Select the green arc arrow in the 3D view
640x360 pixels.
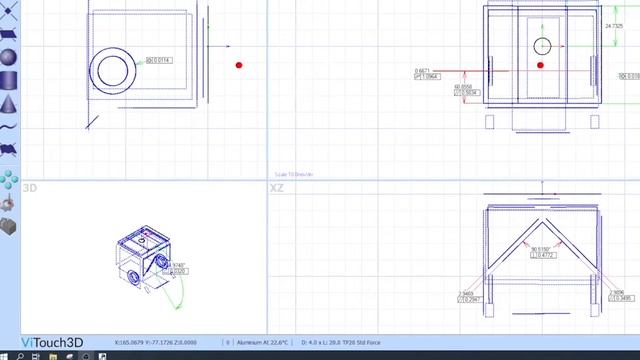point(179,292)
